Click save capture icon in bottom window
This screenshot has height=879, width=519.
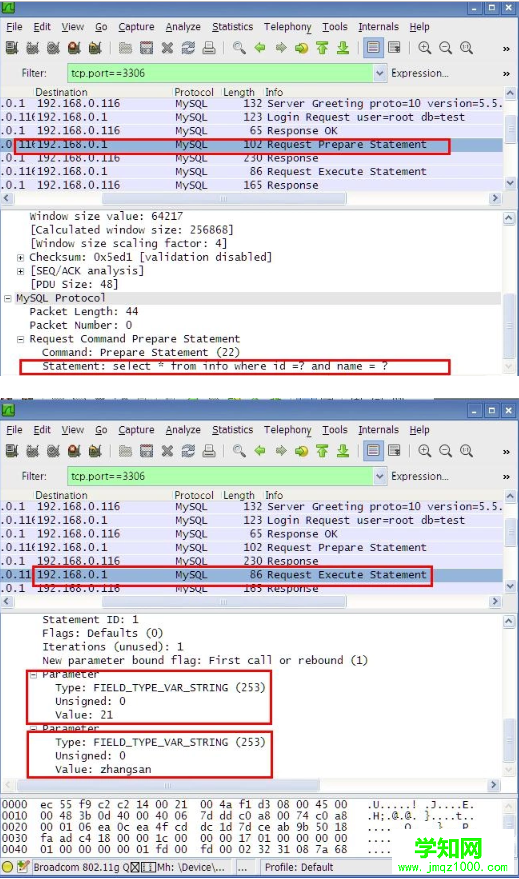coord(146,451)
